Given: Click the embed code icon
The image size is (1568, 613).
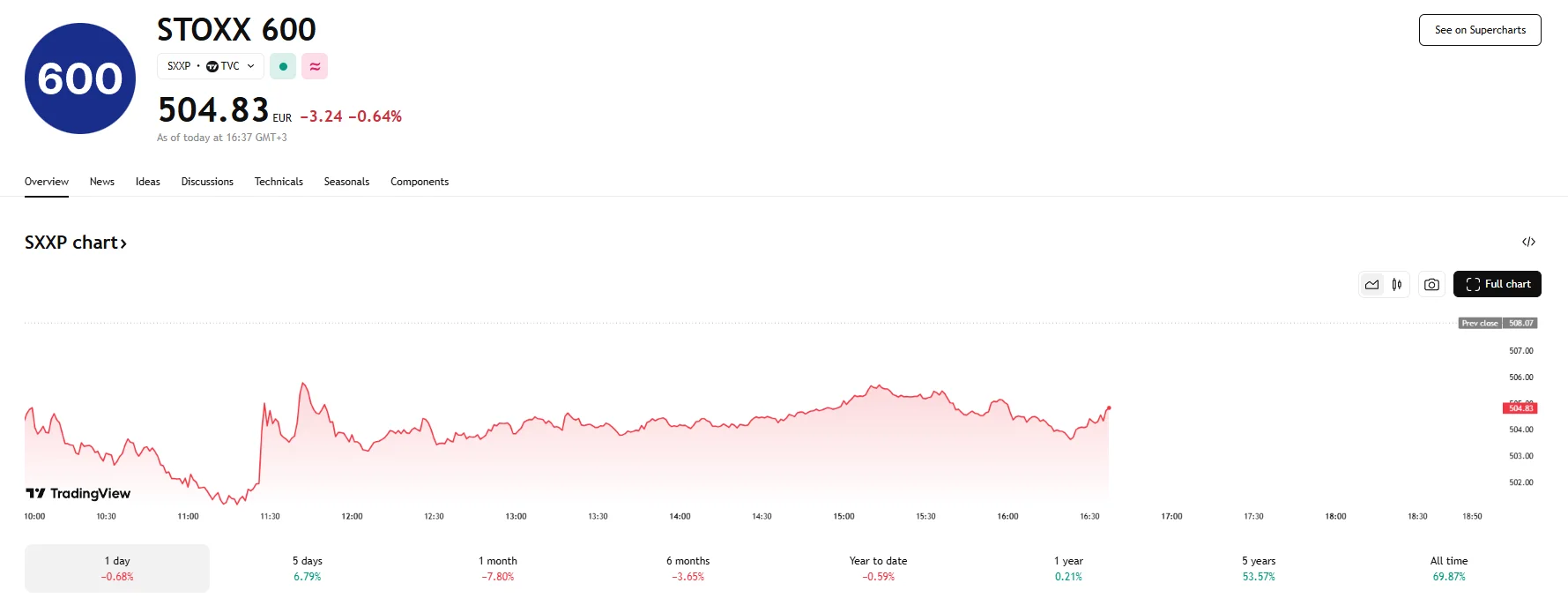Looking at the screenshot, I should [x=1528, y=242].
